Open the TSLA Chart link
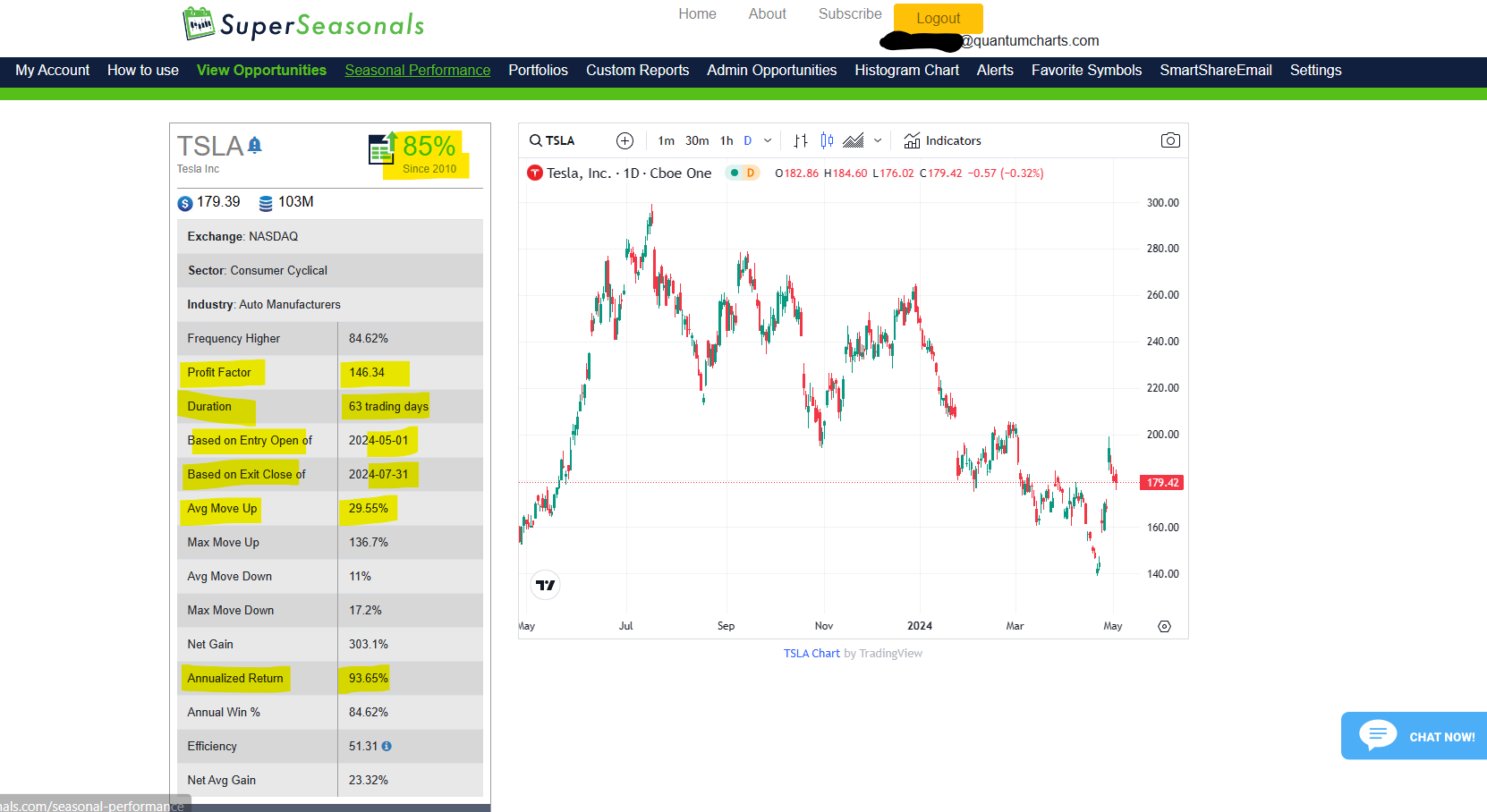This screenshot has height=812, width=1487. tap(811, 654)
